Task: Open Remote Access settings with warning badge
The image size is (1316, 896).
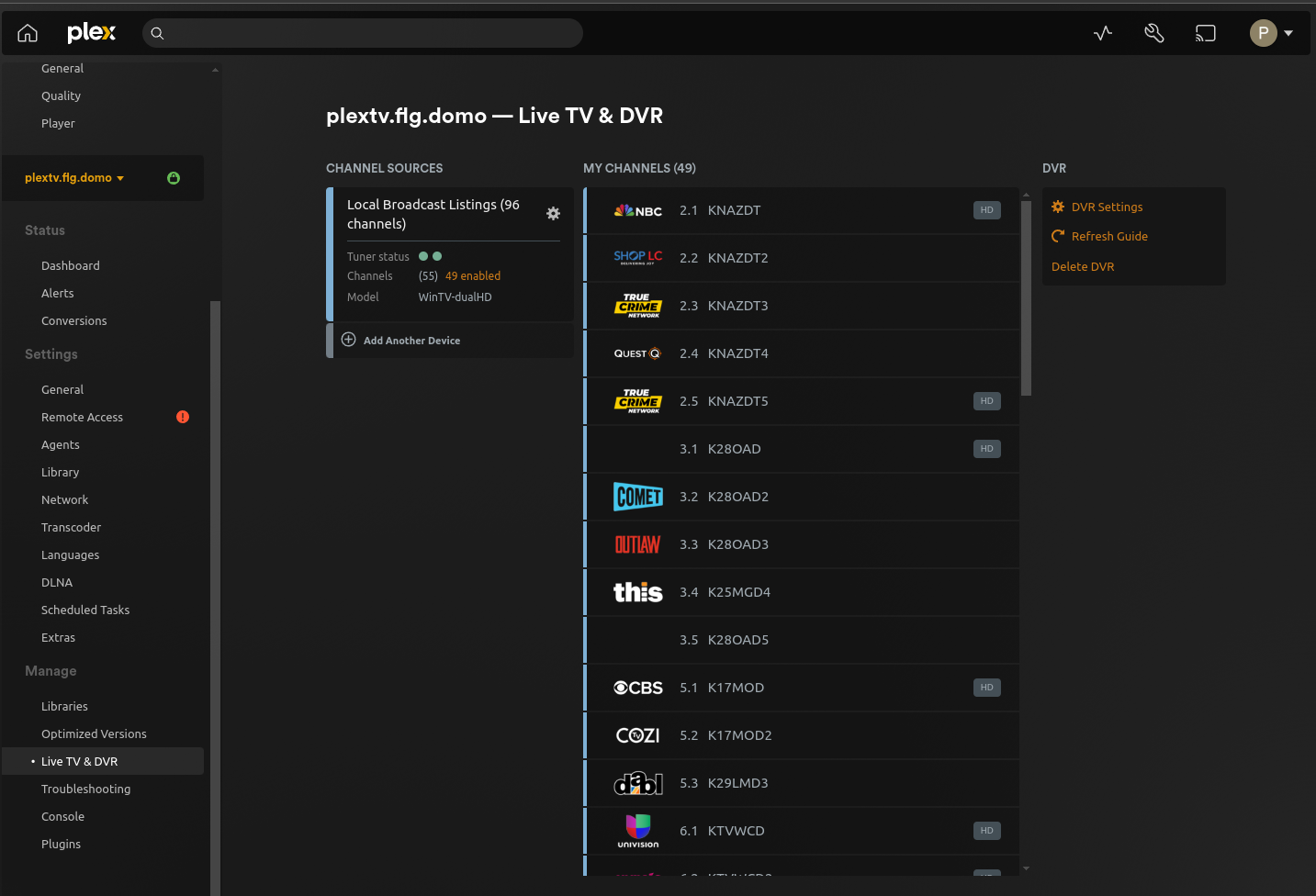Action: [x=82, y=417]
